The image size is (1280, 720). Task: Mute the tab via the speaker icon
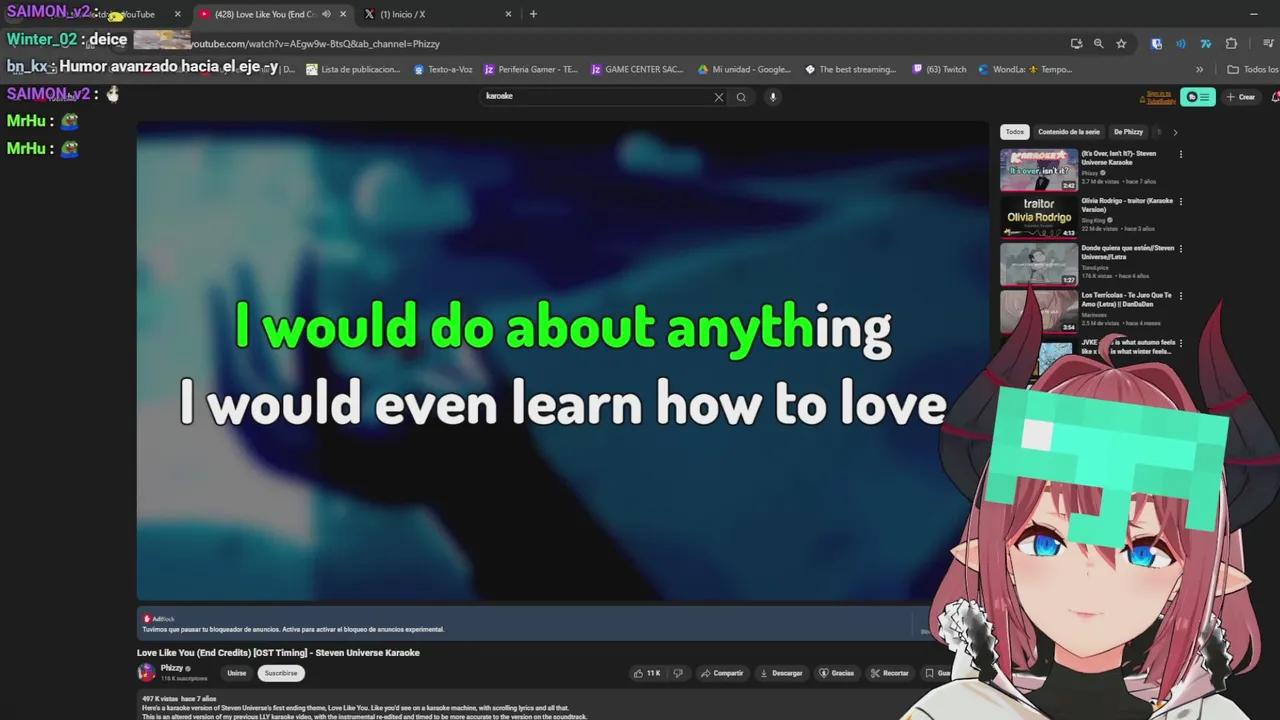(x=326, y=14)
